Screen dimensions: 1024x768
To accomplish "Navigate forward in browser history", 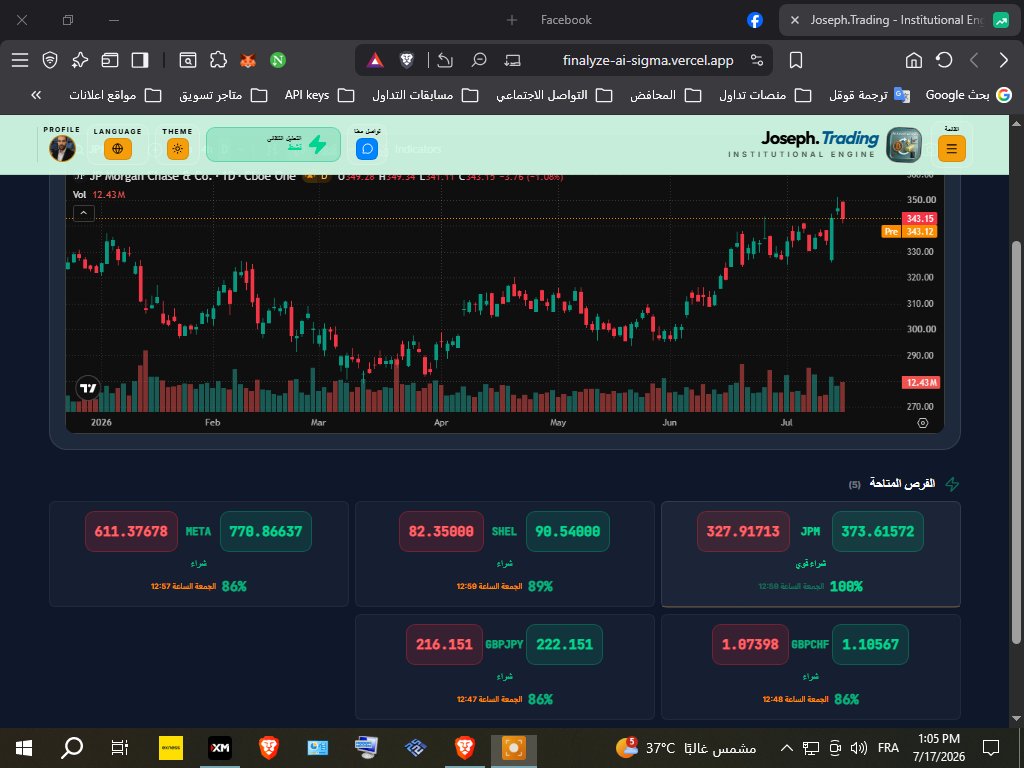I will coord(1004,60).
